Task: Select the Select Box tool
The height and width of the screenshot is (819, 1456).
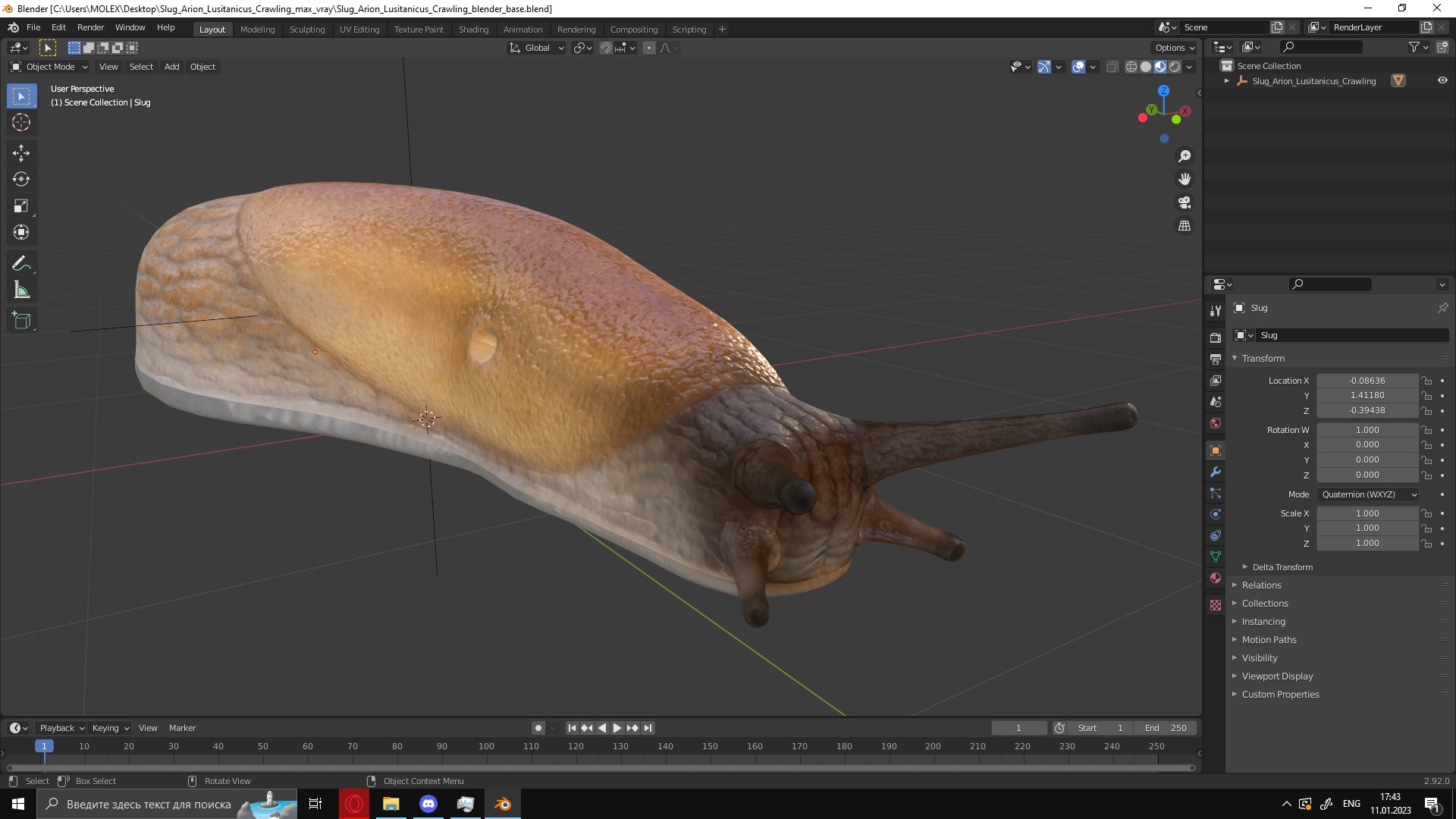Action: [x=21, y=96]
